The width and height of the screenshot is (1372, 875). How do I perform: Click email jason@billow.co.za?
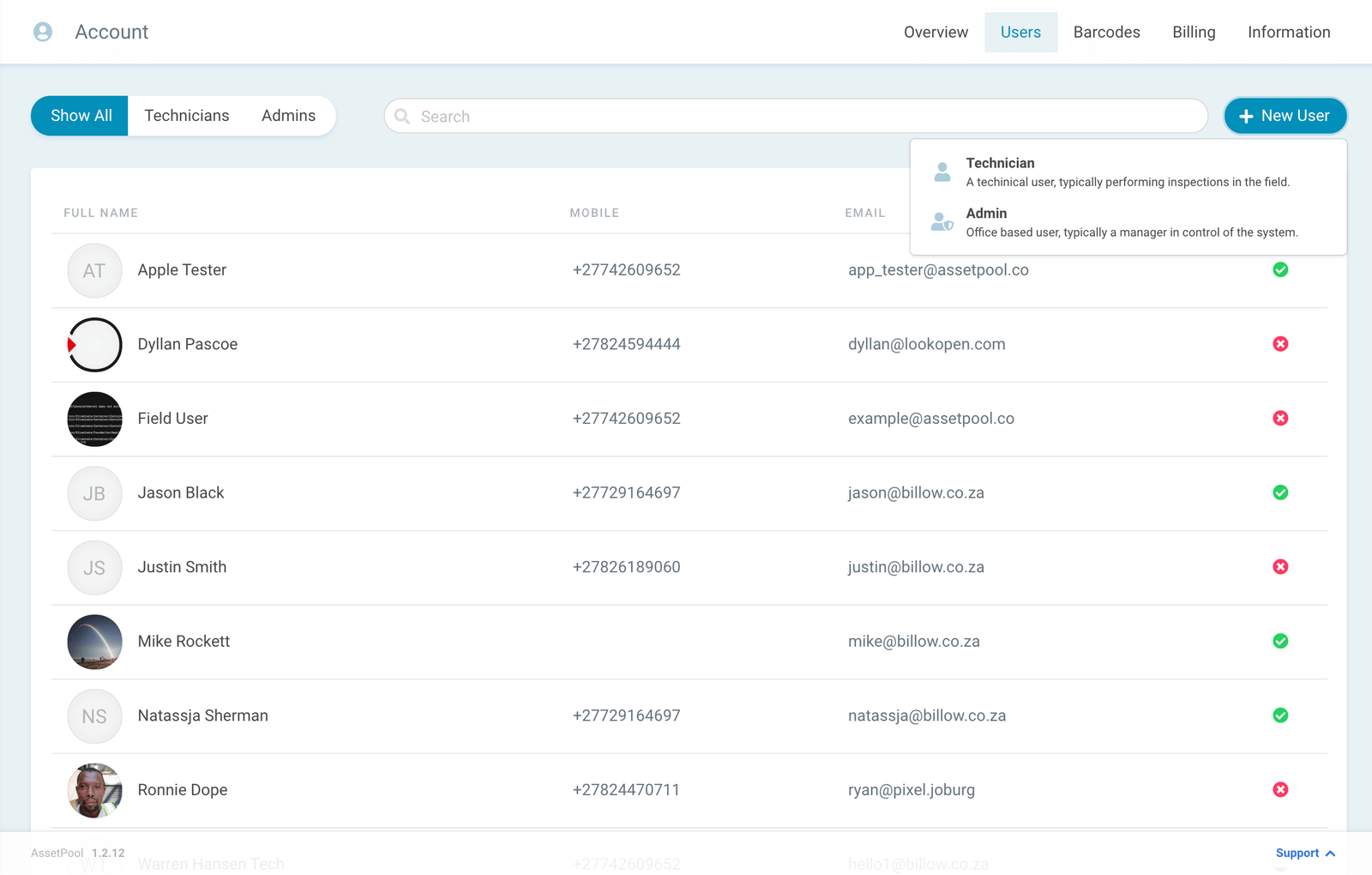[x=916, y=493]
